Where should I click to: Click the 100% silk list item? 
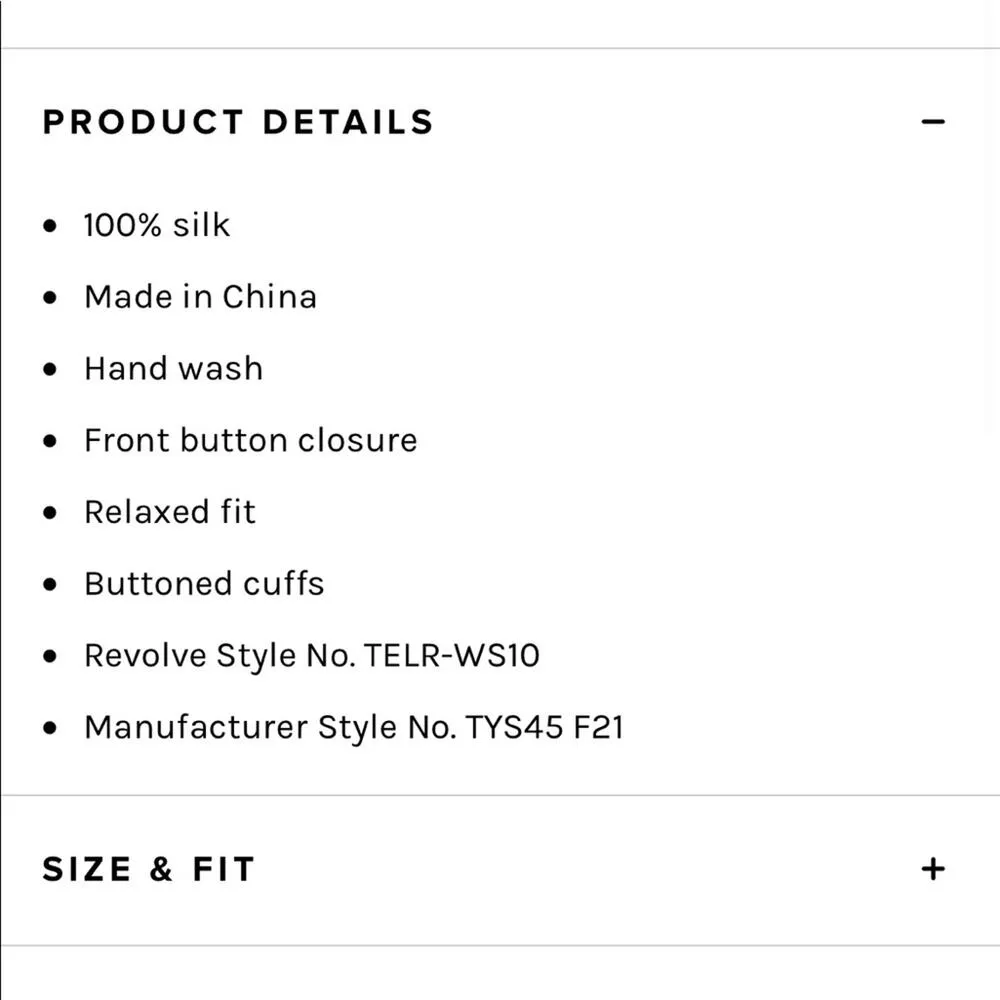(x=157, y=226)
